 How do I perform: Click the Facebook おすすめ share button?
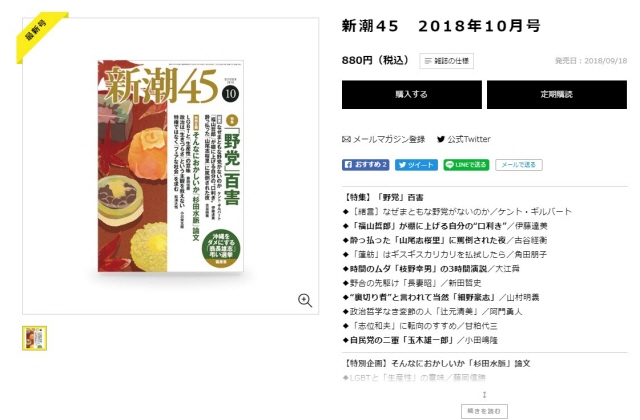click(x=365, y=164)
